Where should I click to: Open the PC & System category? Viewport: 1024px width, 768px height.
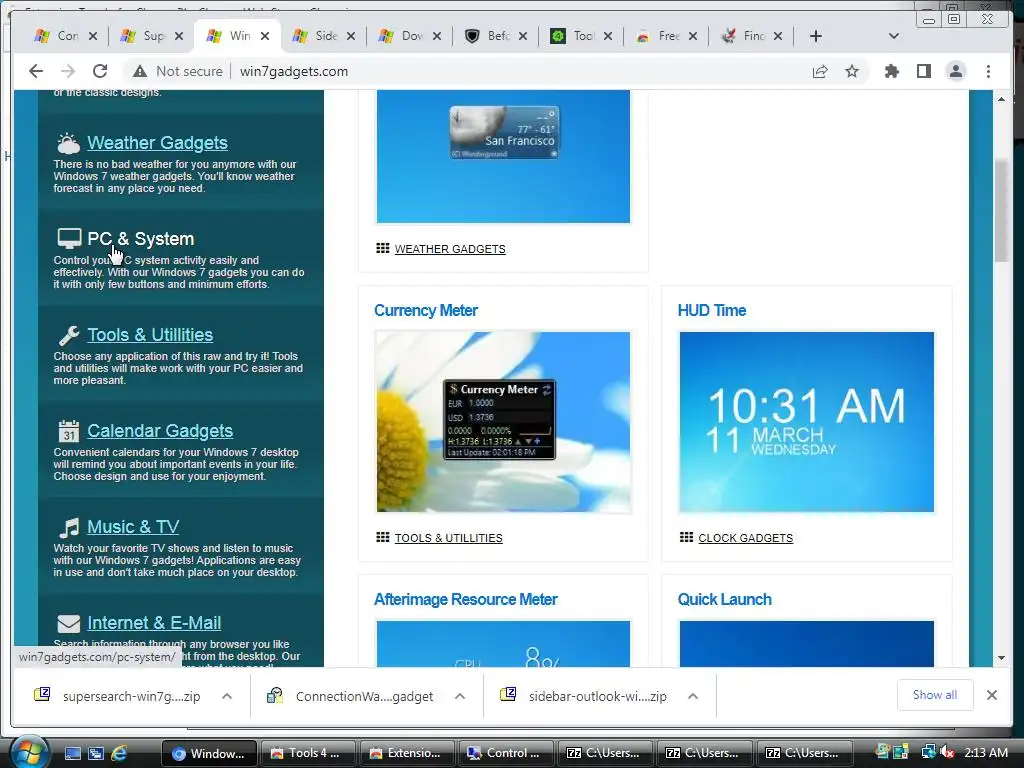(x=140, y=238)
